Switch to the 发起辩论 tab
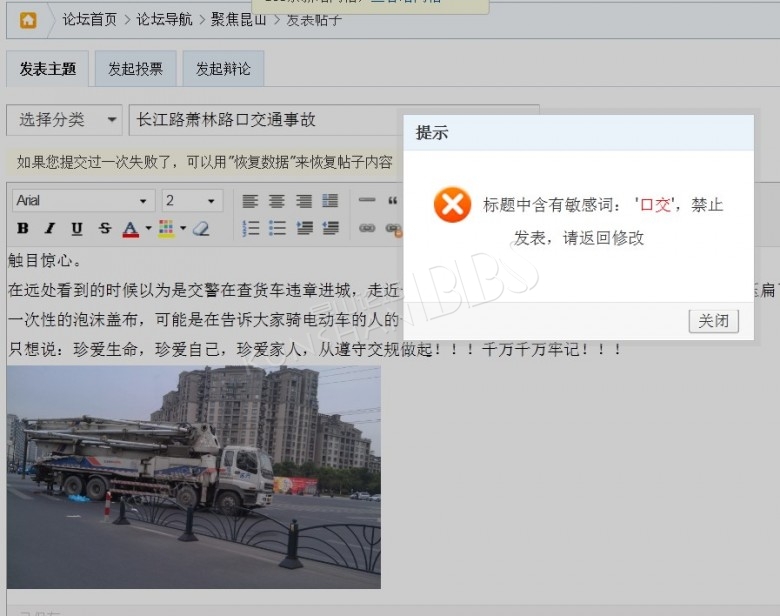The height and width of the screenshot is (616, 780). (x=223, y=69)
